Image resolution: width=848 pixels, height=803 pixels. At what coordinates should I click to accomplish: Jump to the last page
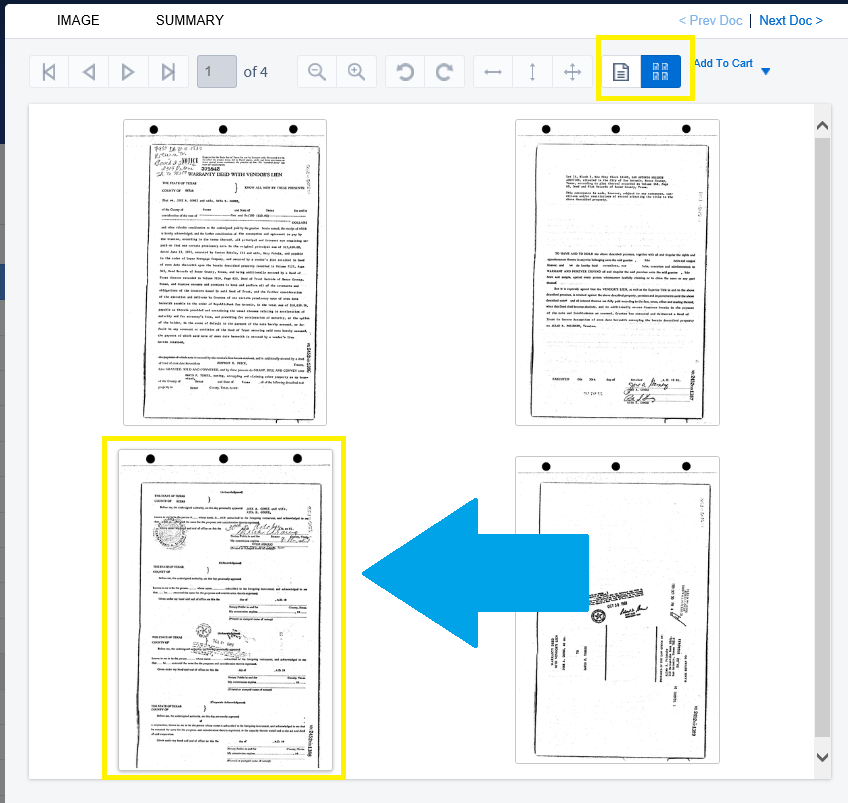pyautogui.click(x=168, y=71)
